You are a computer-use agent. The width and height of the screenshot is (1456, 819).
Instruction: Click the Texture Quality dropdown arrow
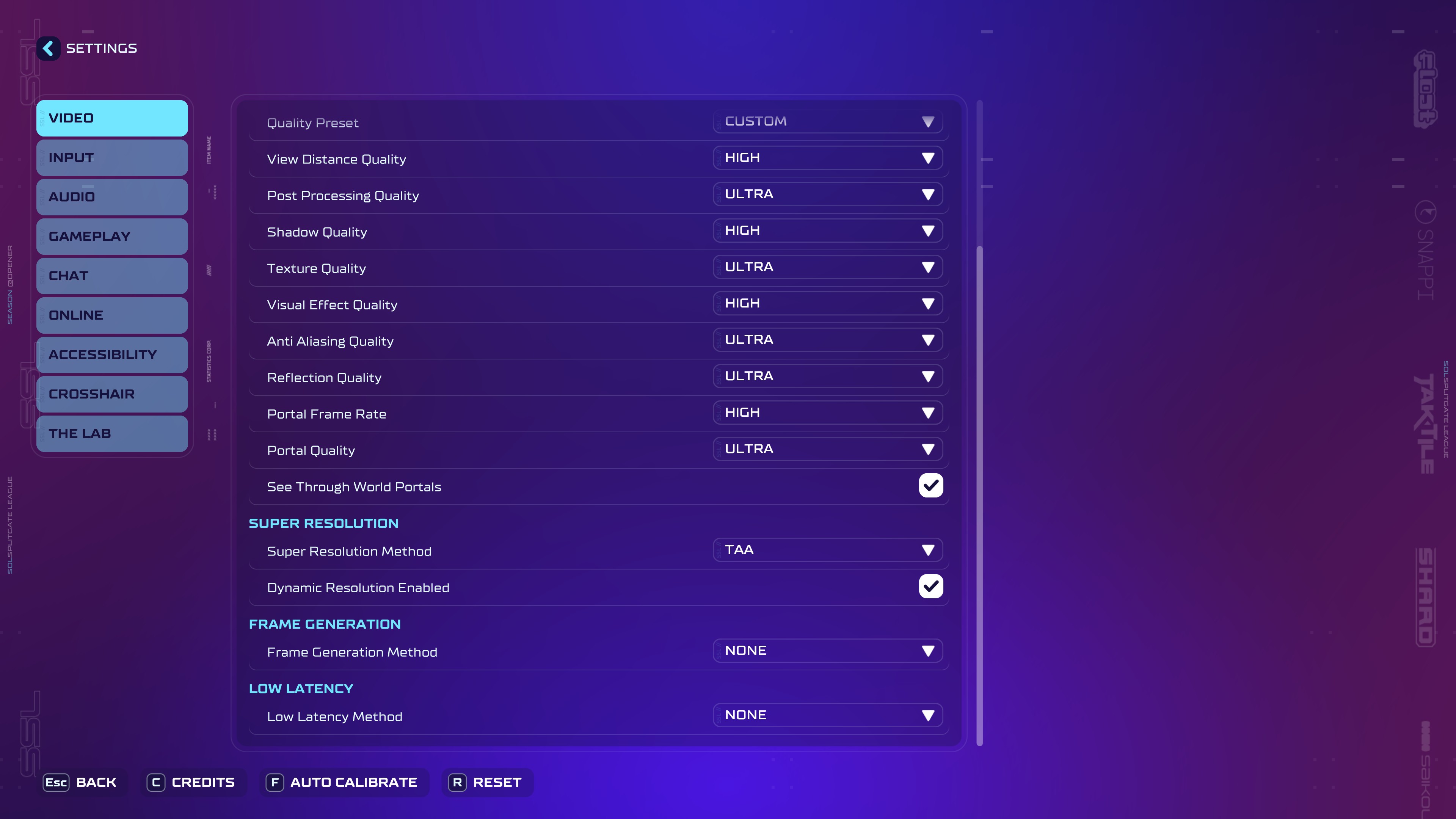coord(927,267)
